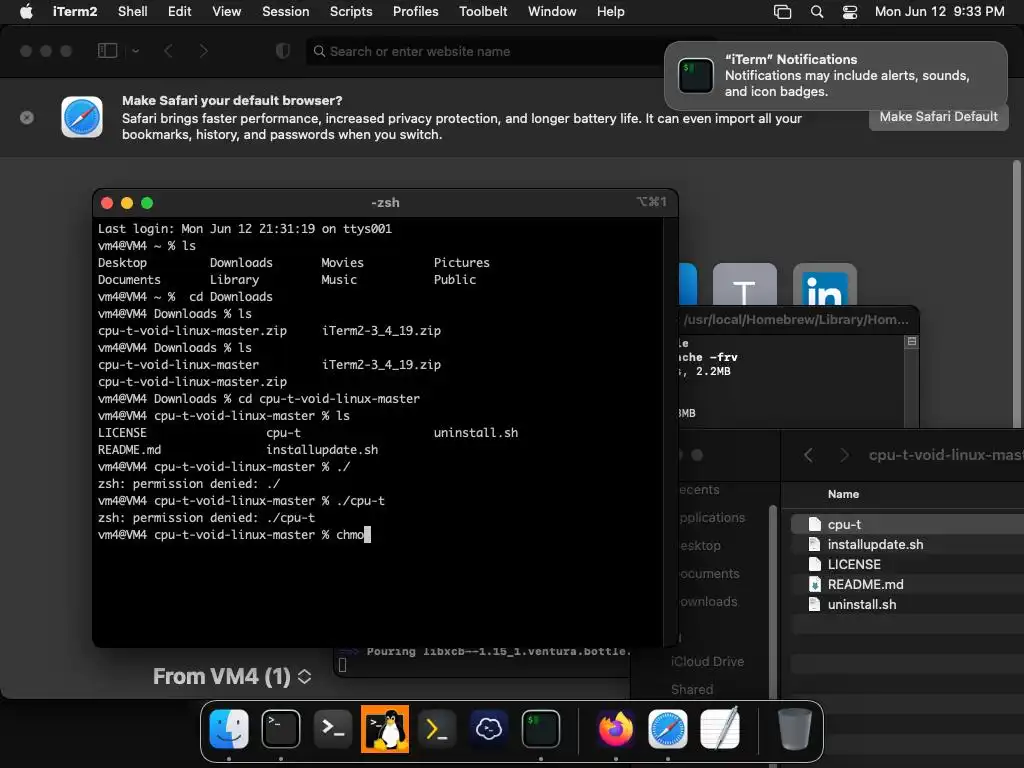The height and width of the screenshot is (768, 1024).
Task: Expand the Safari tab group dropdown arrow
Action: tap(135, 51)
